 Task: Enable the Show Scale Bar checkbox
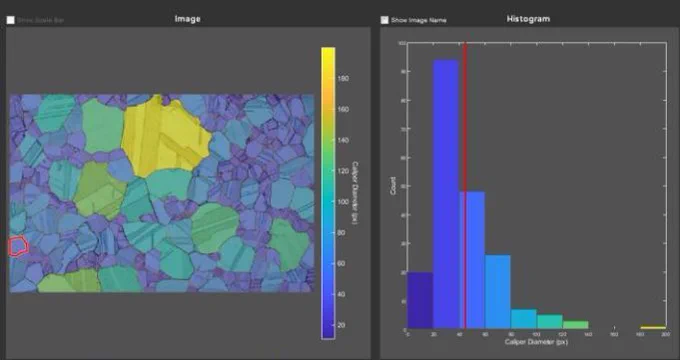tap(11, 20)
